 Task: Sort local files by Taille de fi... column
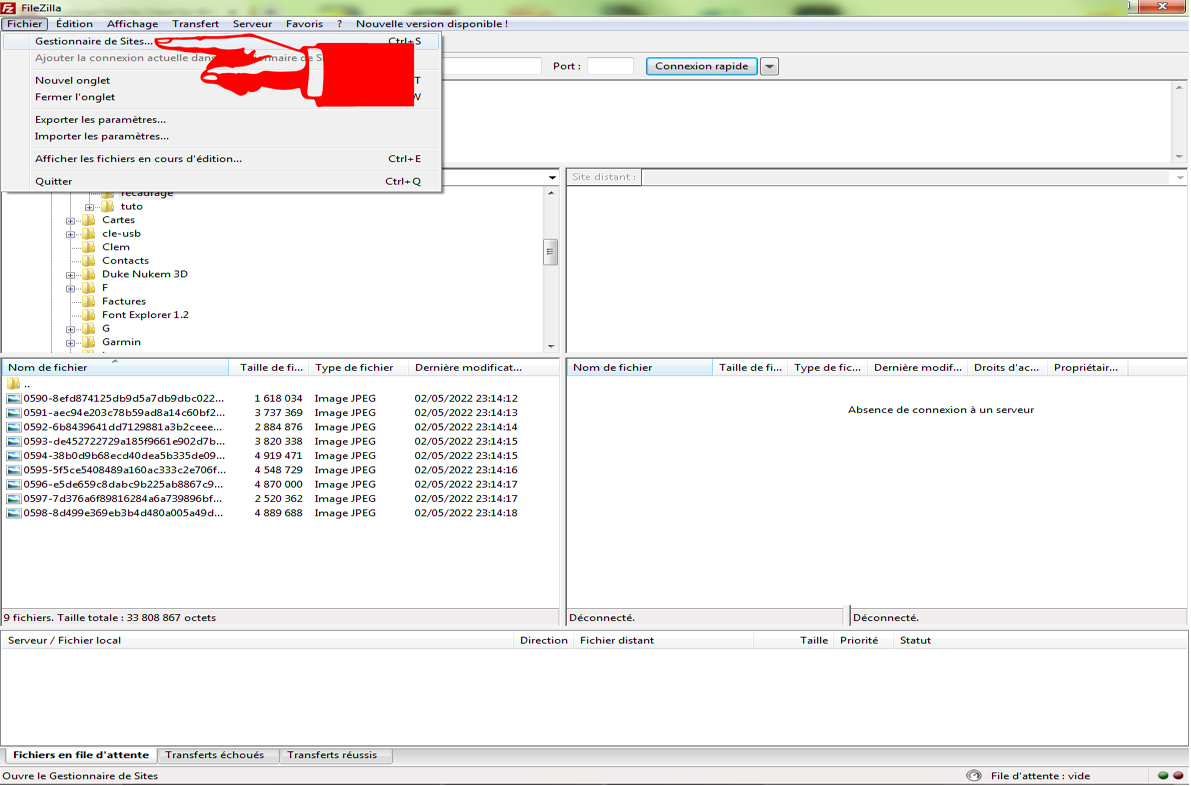coord(270,368)
